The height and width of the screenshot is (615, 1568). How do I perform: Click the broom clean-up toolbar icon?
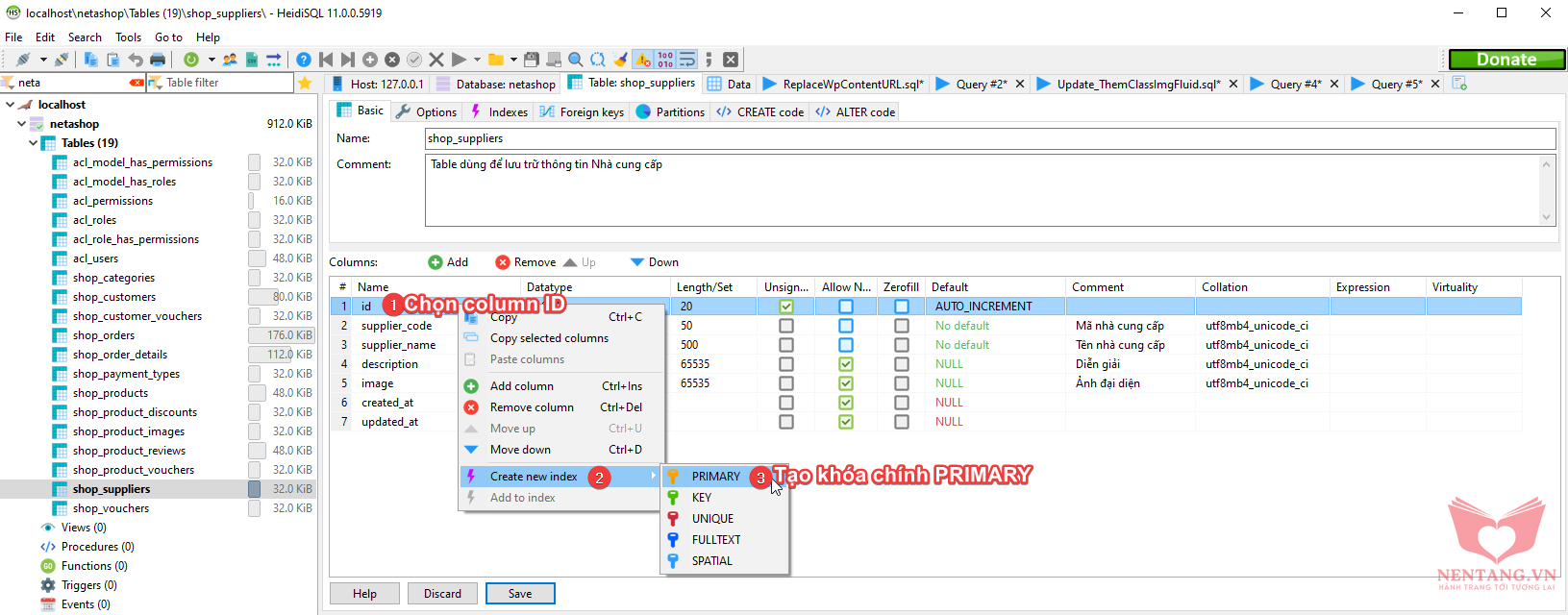pos(620,60)
